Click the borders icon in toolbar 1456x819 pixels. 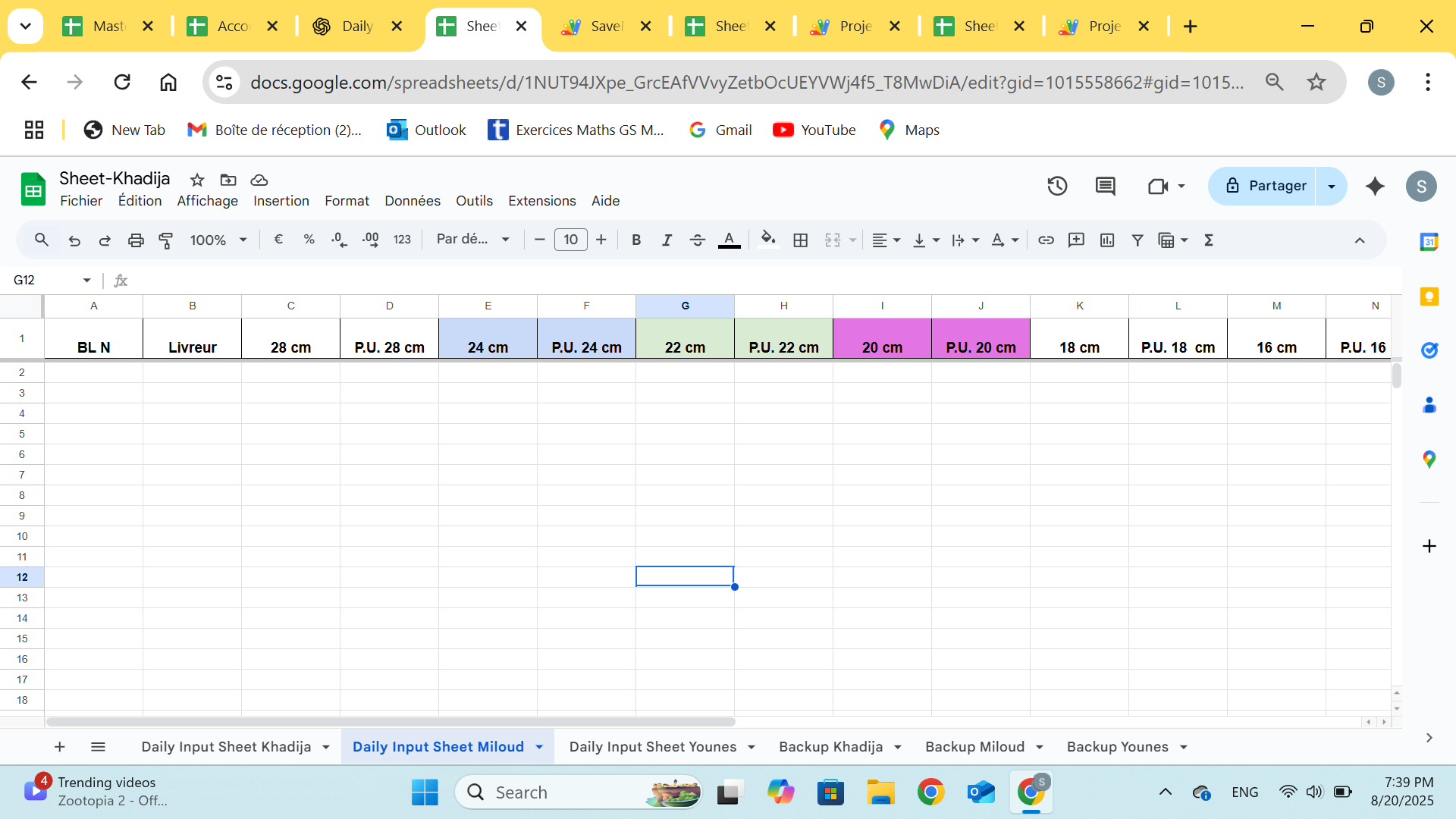tap(800, 240)
